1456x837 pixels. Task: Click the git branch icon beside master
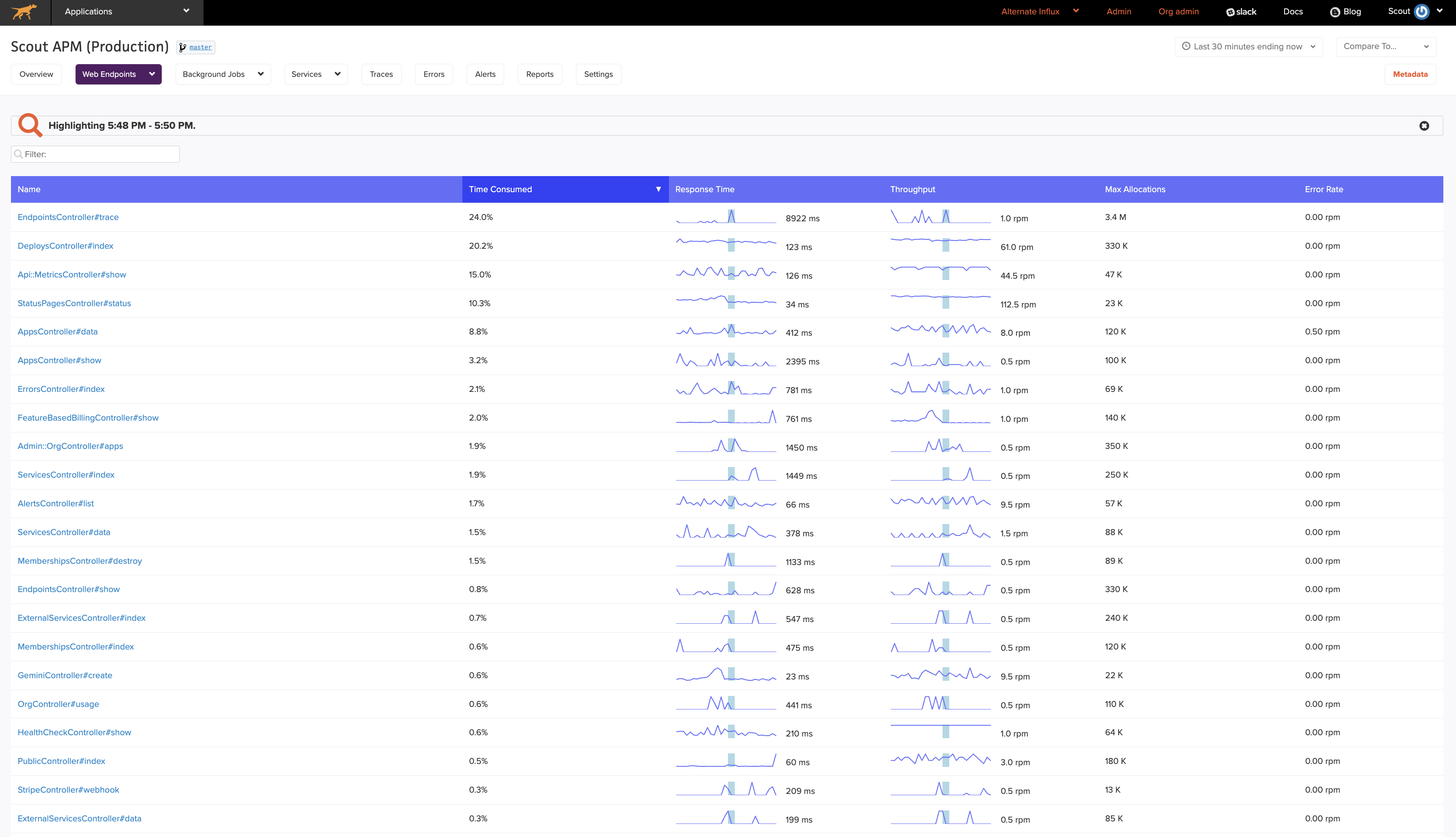coord(183,47)
